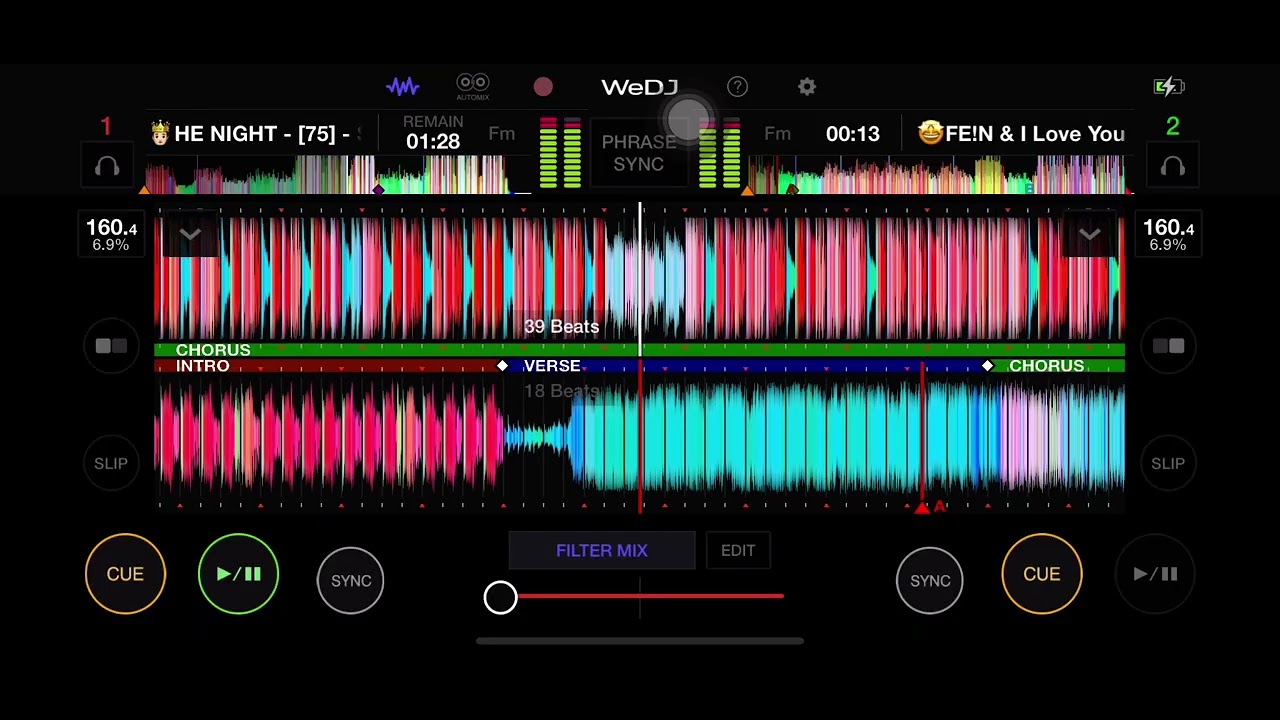Screen dimensions: 1280x720
Task: Toggle deck 2 headphone cue
Action: [1173, 167]
